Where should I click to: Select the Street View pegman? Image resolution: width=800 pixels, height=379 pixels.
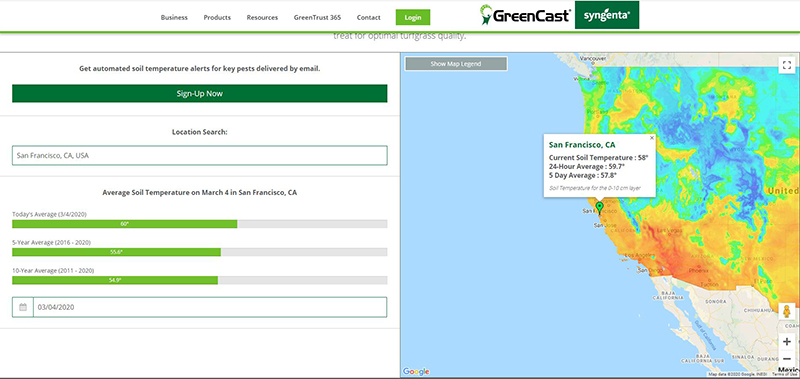click(787, 311)
